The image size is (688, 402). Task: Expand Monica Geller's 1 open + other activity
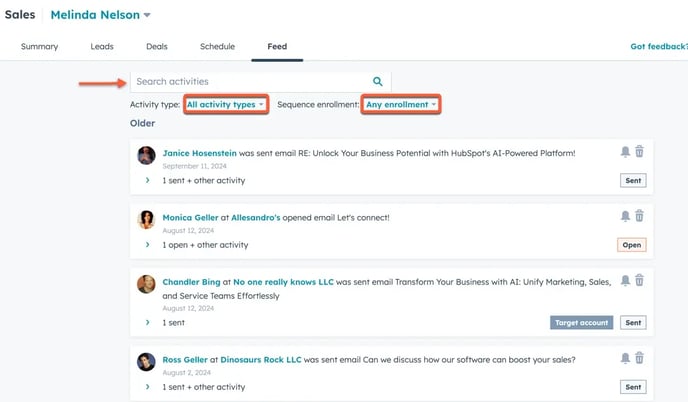coord(147,244)
